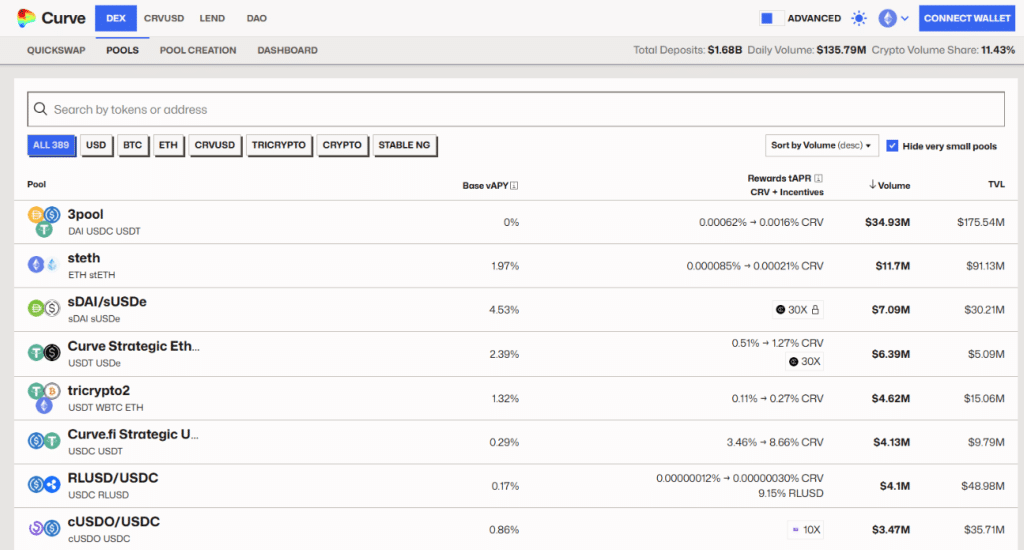
Task: Go to Quickswap page
Action: click(56, 50)
